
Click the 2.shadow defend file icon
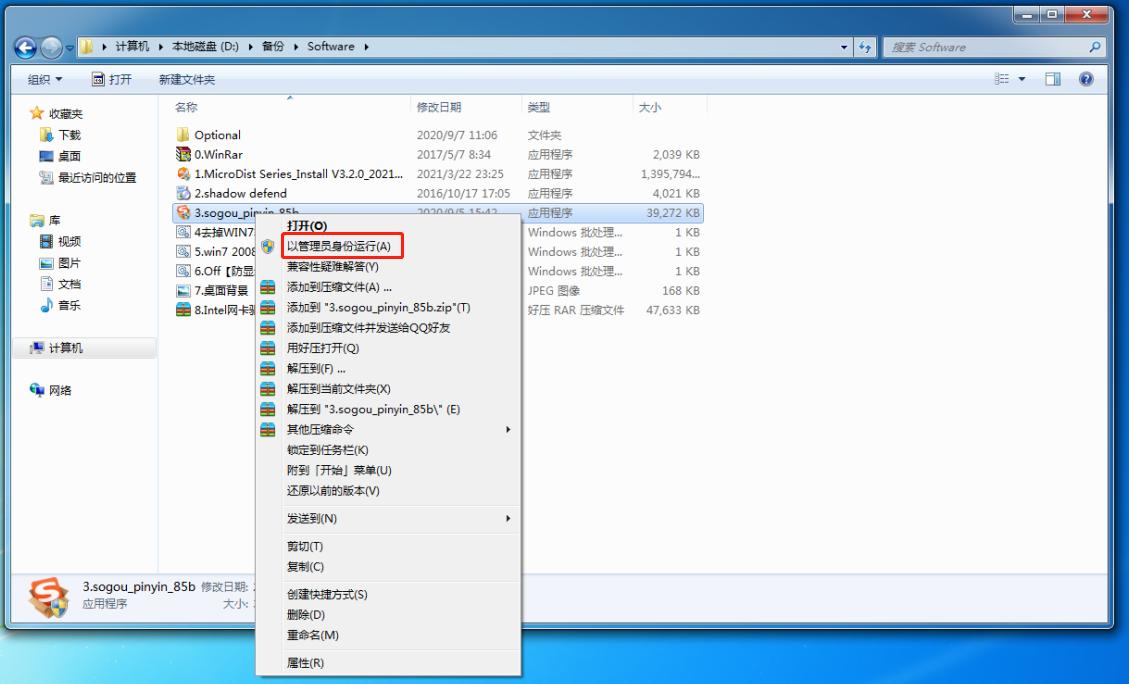point(183,193)
